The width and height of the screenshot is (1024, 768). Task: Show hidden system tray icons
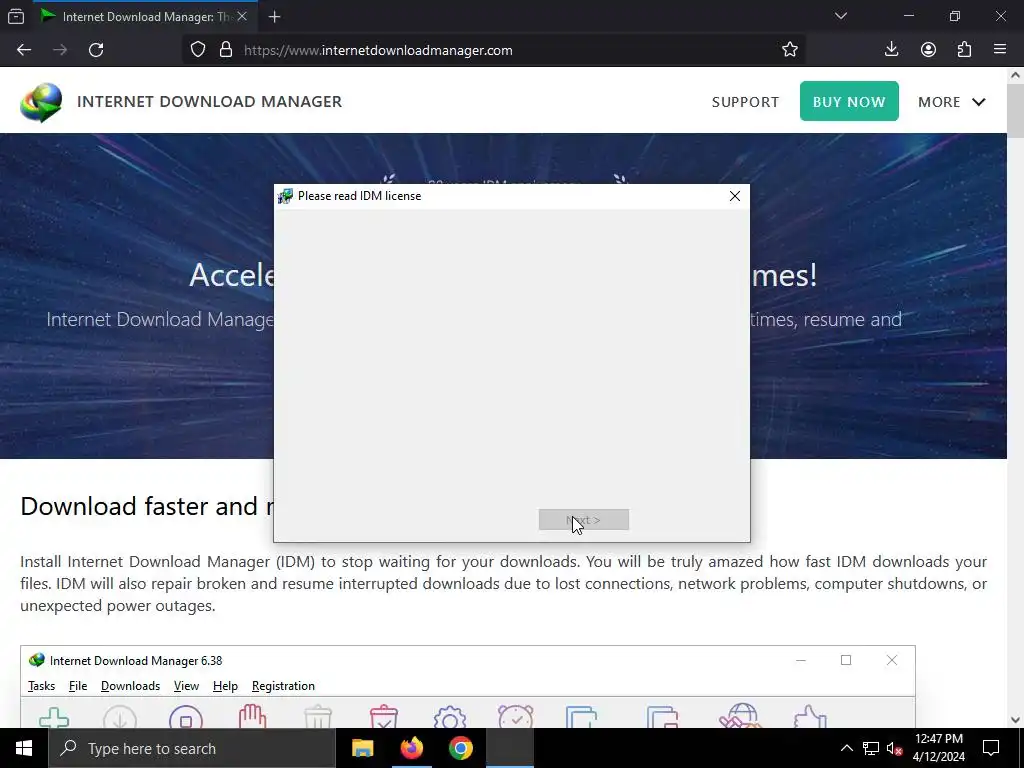coord(846,748)
